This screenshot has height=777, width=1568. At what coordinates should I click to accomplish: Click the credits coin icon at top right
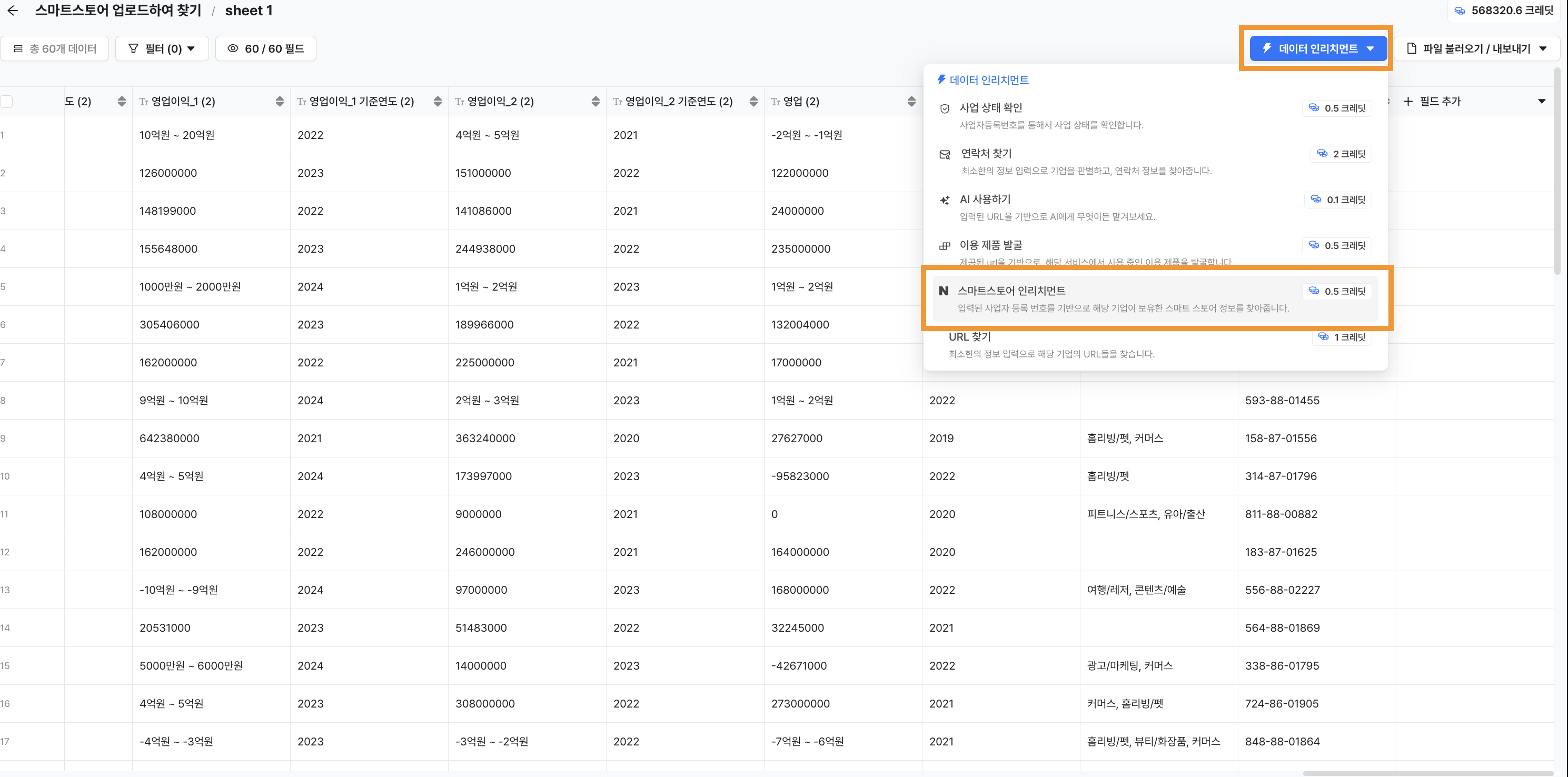tap(1460, 11)
